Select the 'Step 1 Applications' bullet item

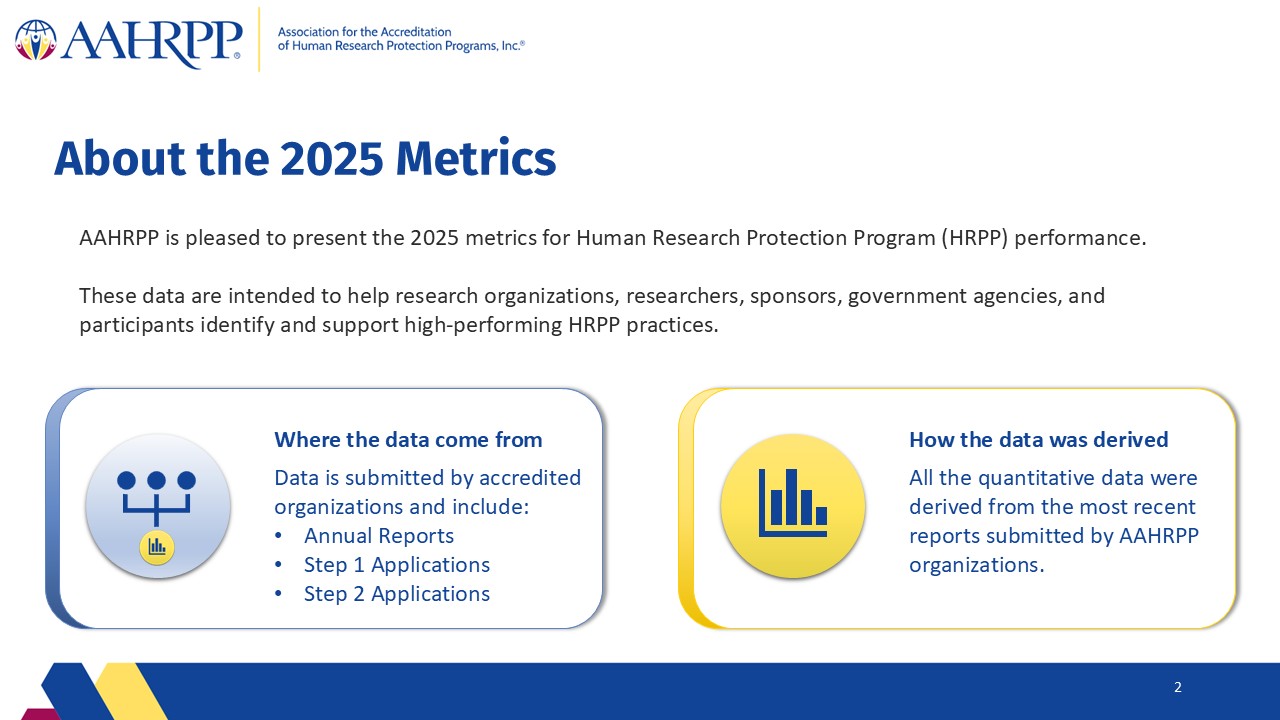[396, 564]
